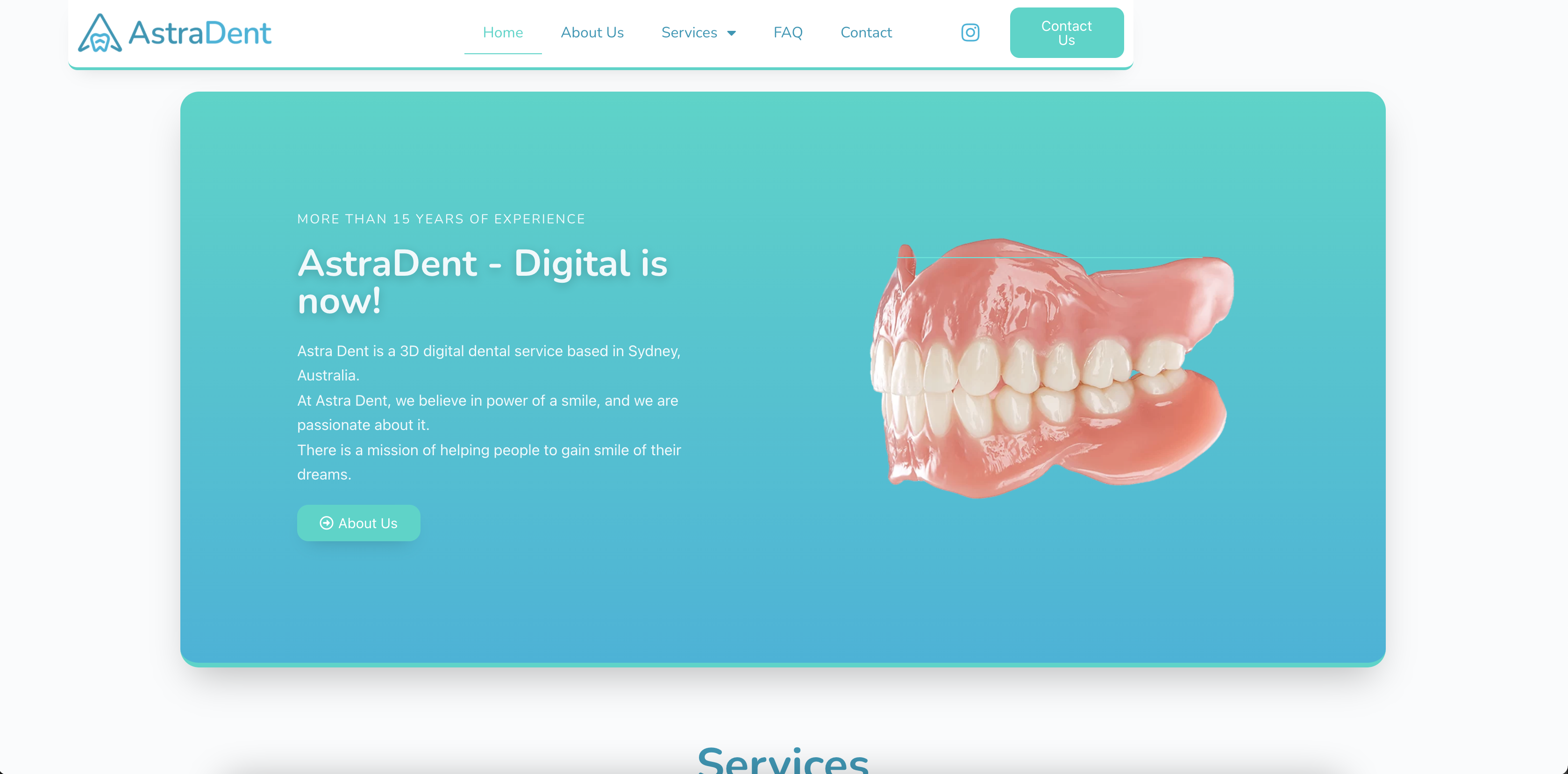Screen dimensions: 1568x774
Task: Click the Services section heading at bottom
Action: coord(783,760)
